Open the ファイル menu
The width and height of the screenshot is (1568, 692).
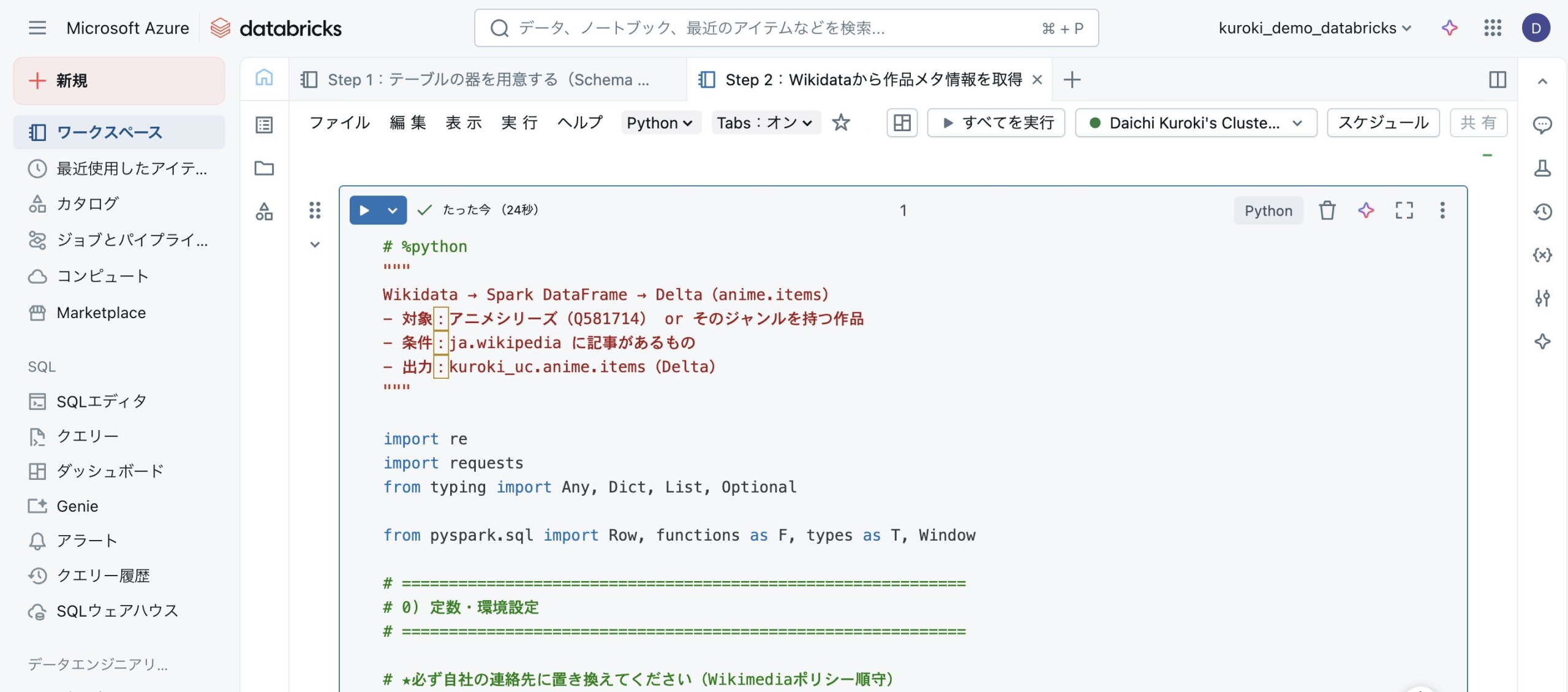[x=339, y=123]
